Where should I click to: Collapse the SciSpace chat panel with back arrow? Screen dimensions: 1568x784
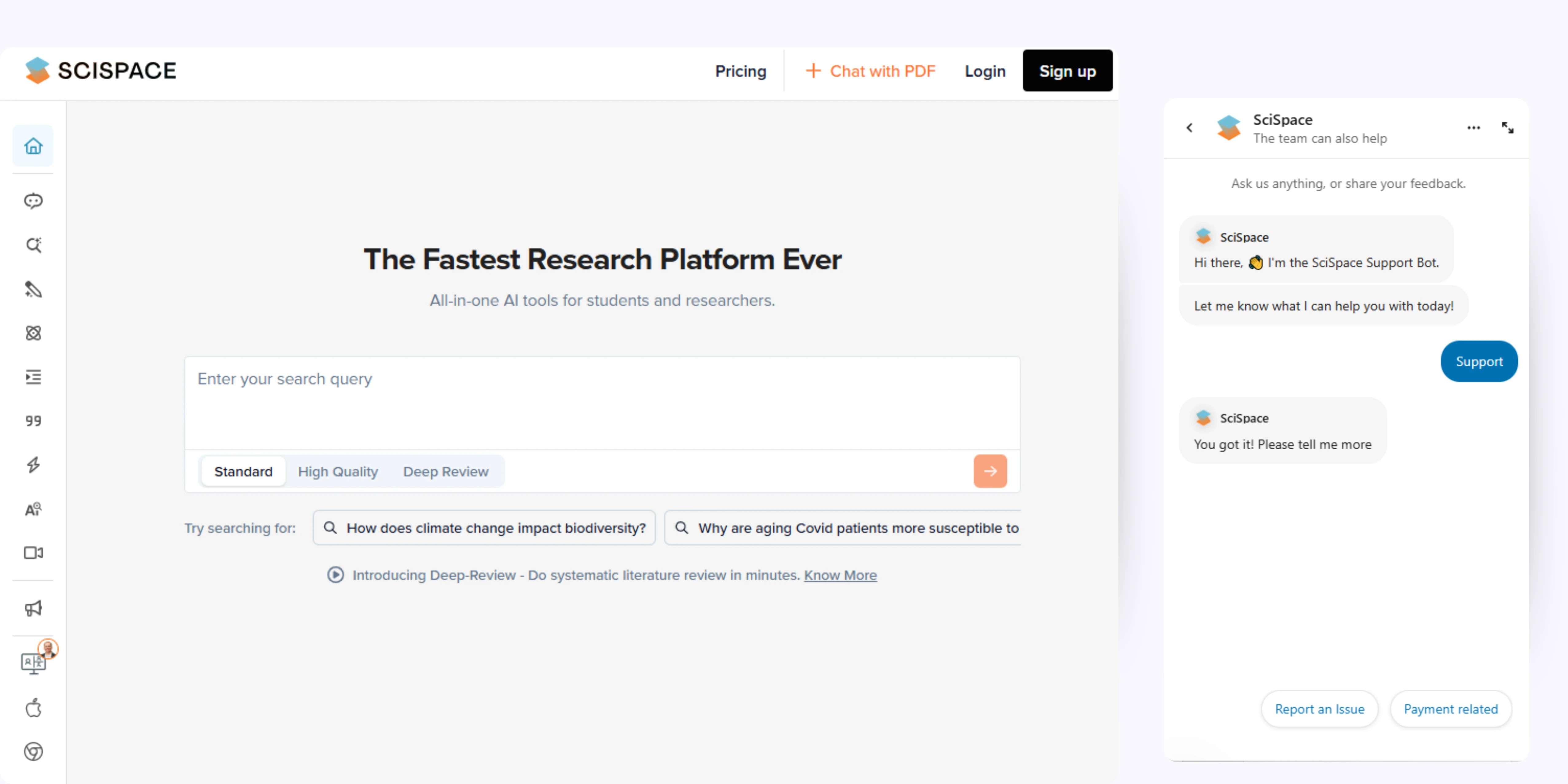(1189, 128)
